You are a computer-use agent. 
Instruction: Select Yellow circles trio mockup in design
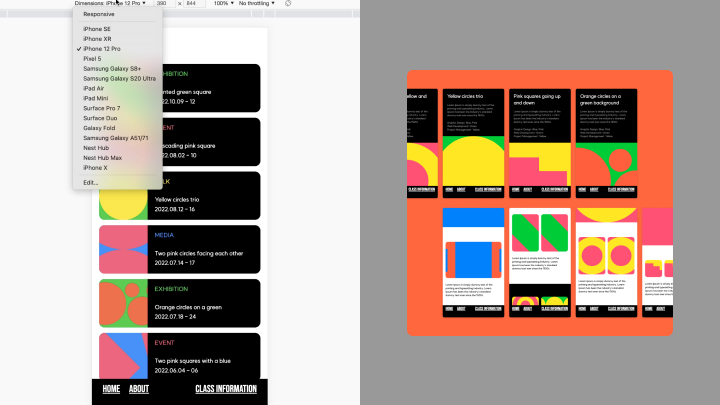(473, 143)
